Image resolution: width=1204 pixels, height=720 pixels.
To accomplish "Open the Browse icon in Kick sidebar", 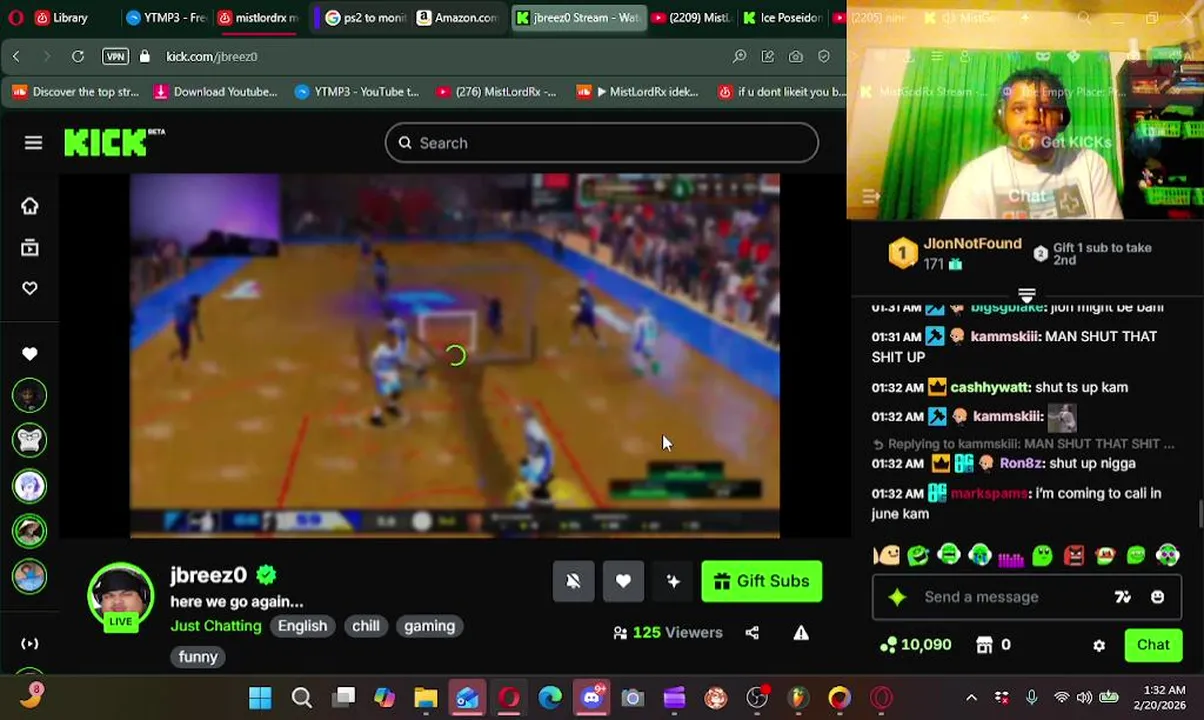I will [x=30, y=247].
